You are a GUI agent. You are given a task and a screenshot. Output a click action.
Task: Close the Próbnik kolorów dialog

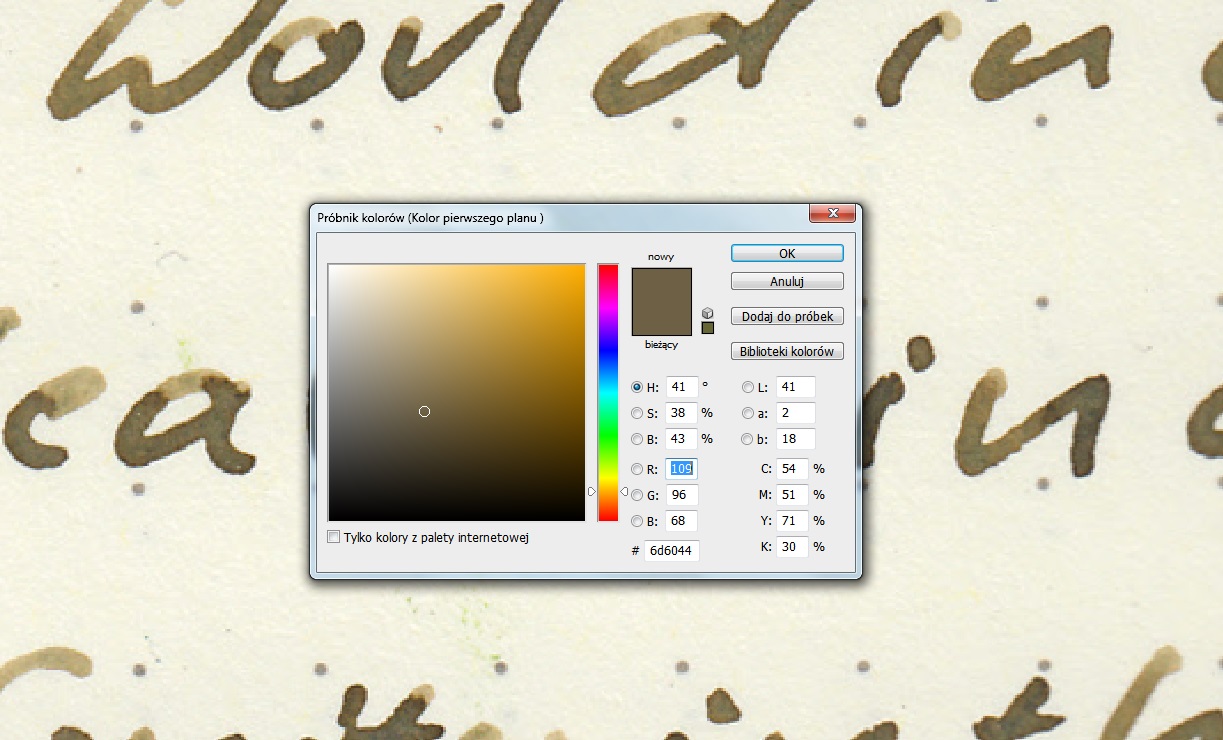pyautogui.click(x=832, y=214)
